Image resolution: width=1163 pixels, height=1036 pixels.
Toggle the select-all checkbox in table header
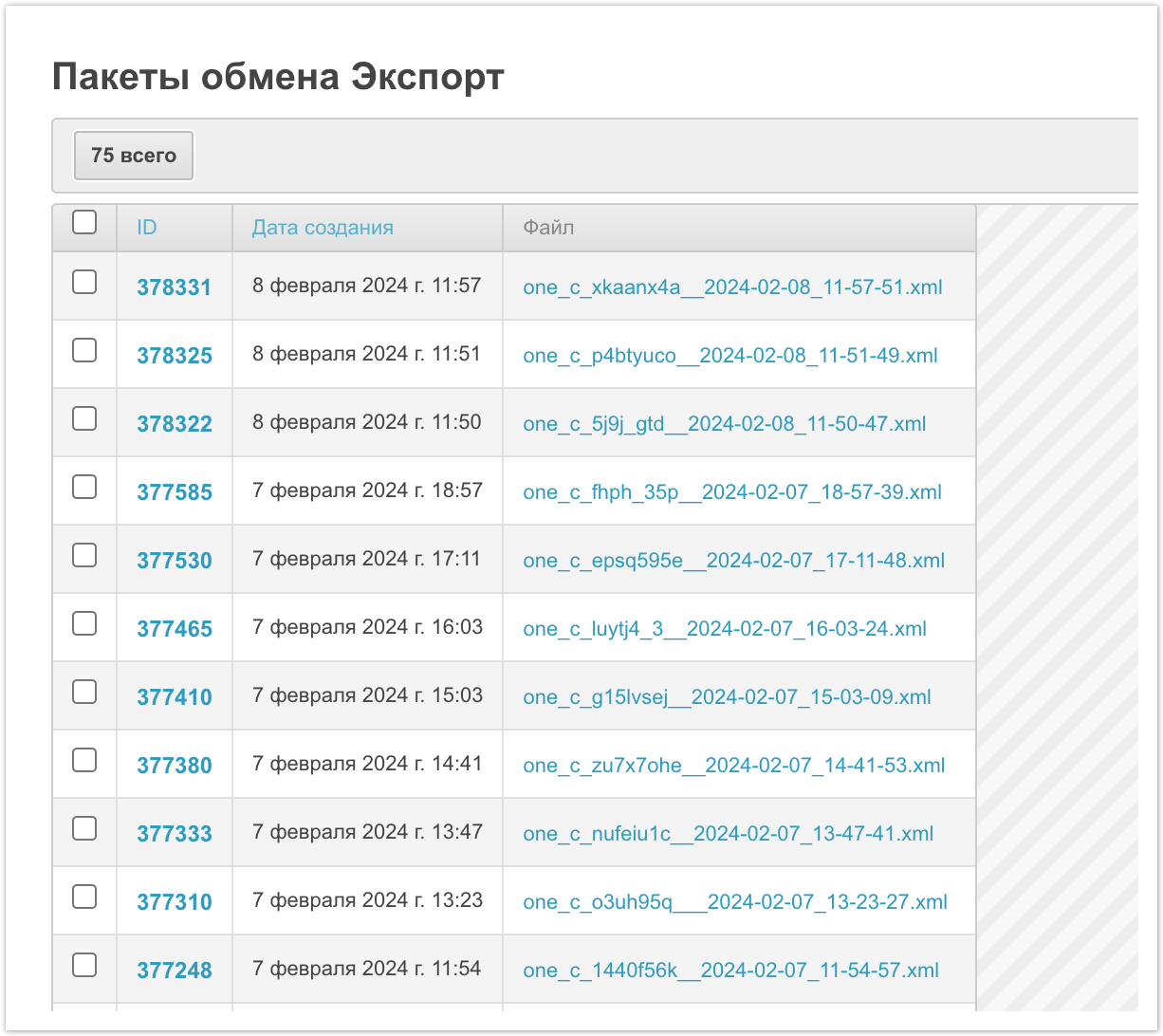[x=84, y=223]
